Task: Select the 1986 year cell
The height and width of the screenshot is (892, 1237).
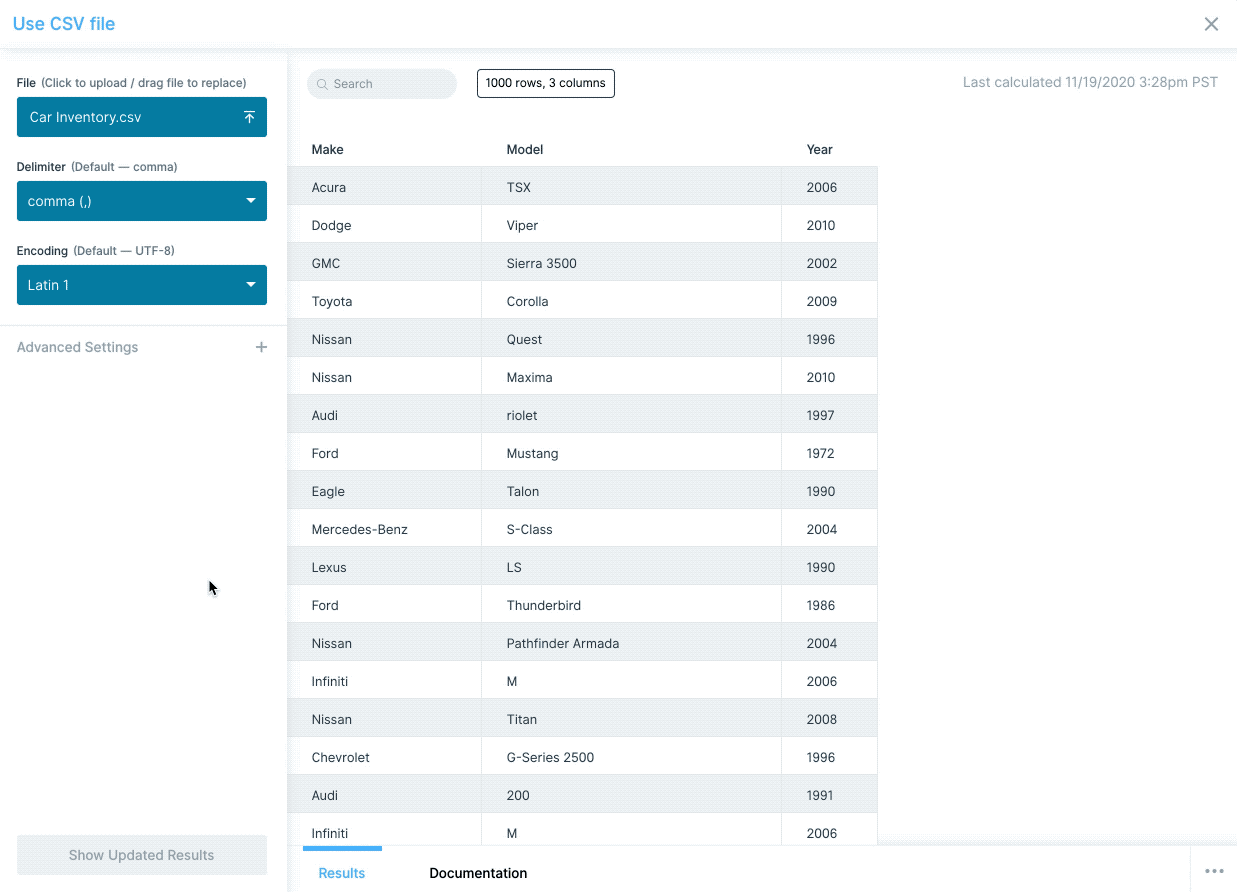Action: coord(830,605)
